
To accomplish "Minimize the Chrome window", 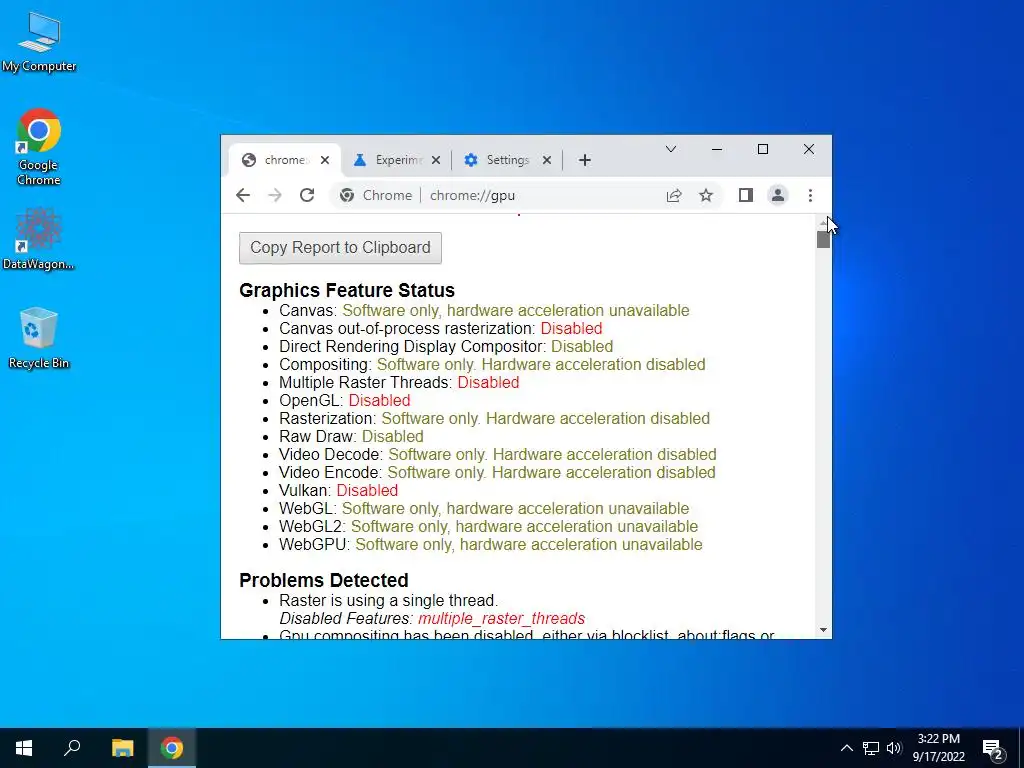I will (x=717, y=150).
